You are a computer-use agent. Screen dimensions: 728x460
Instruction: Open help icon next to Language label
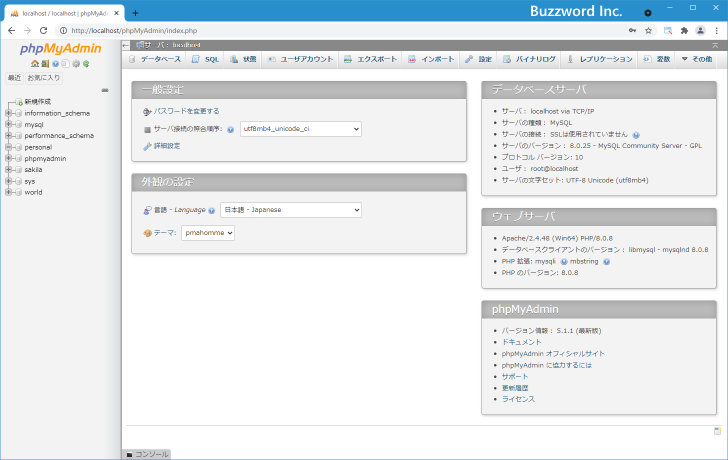click(x=211, y=210)
